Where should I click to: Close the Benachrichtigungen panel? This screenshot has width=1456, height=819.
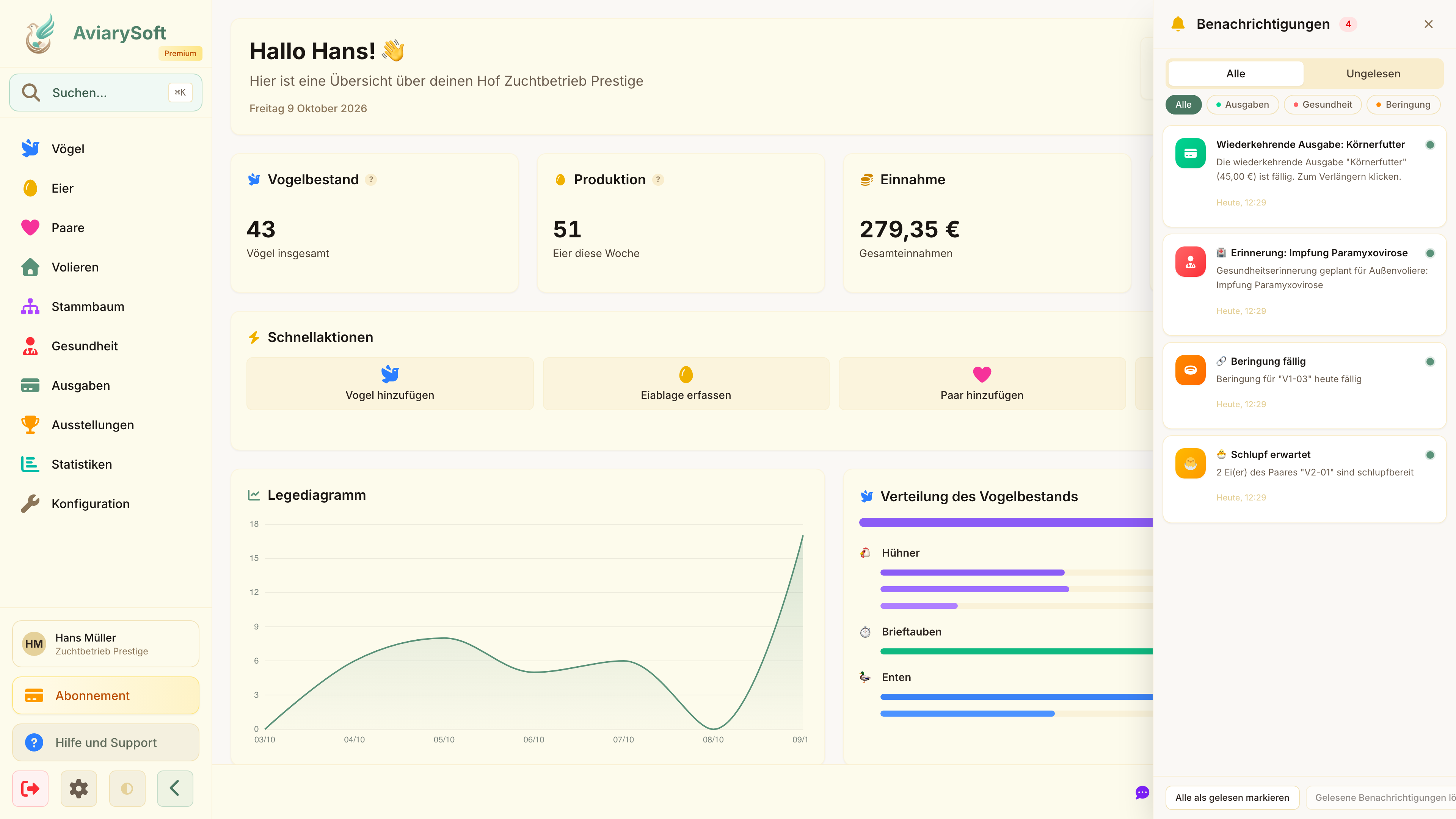coord(1428,24)
